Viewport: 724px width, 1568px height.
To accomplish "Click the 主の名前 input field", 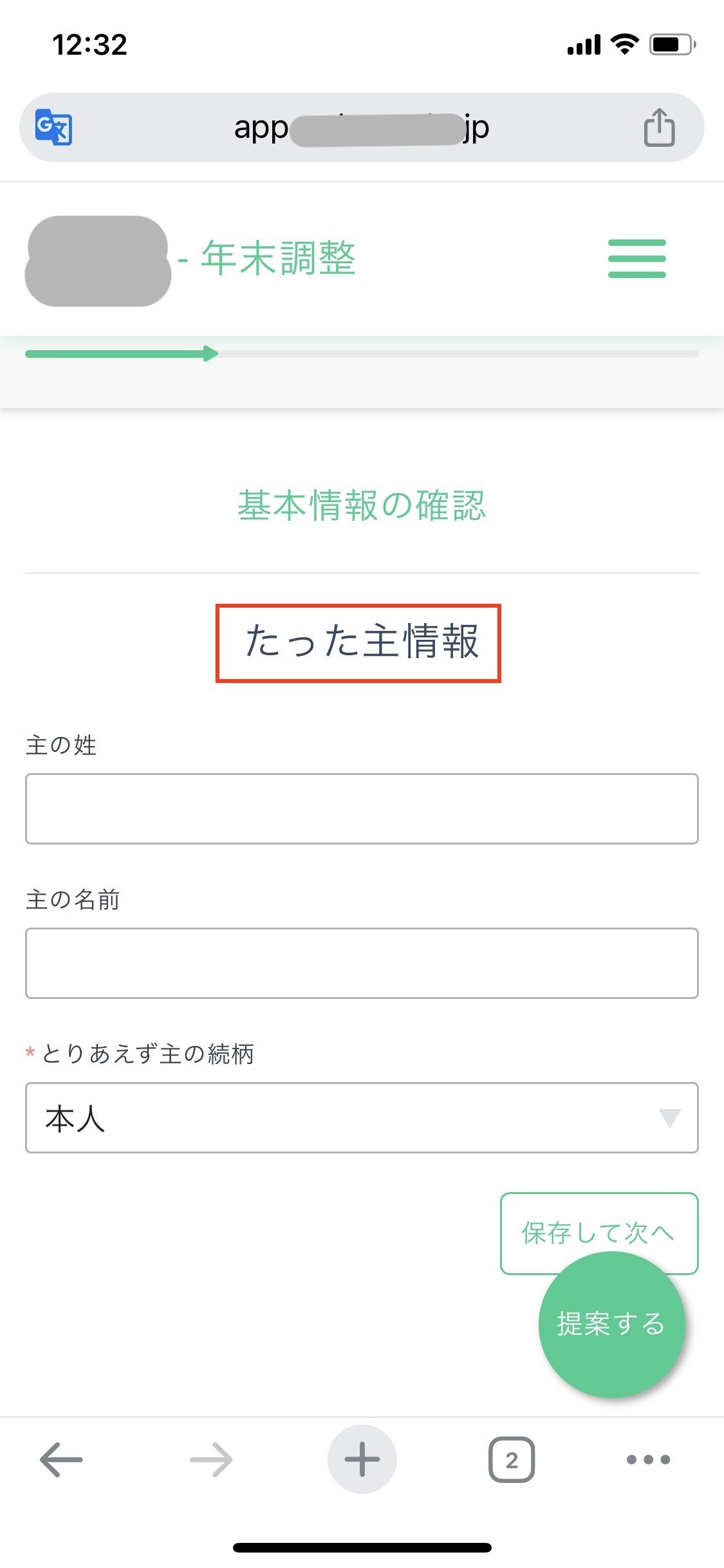I will tap(362, 963).
